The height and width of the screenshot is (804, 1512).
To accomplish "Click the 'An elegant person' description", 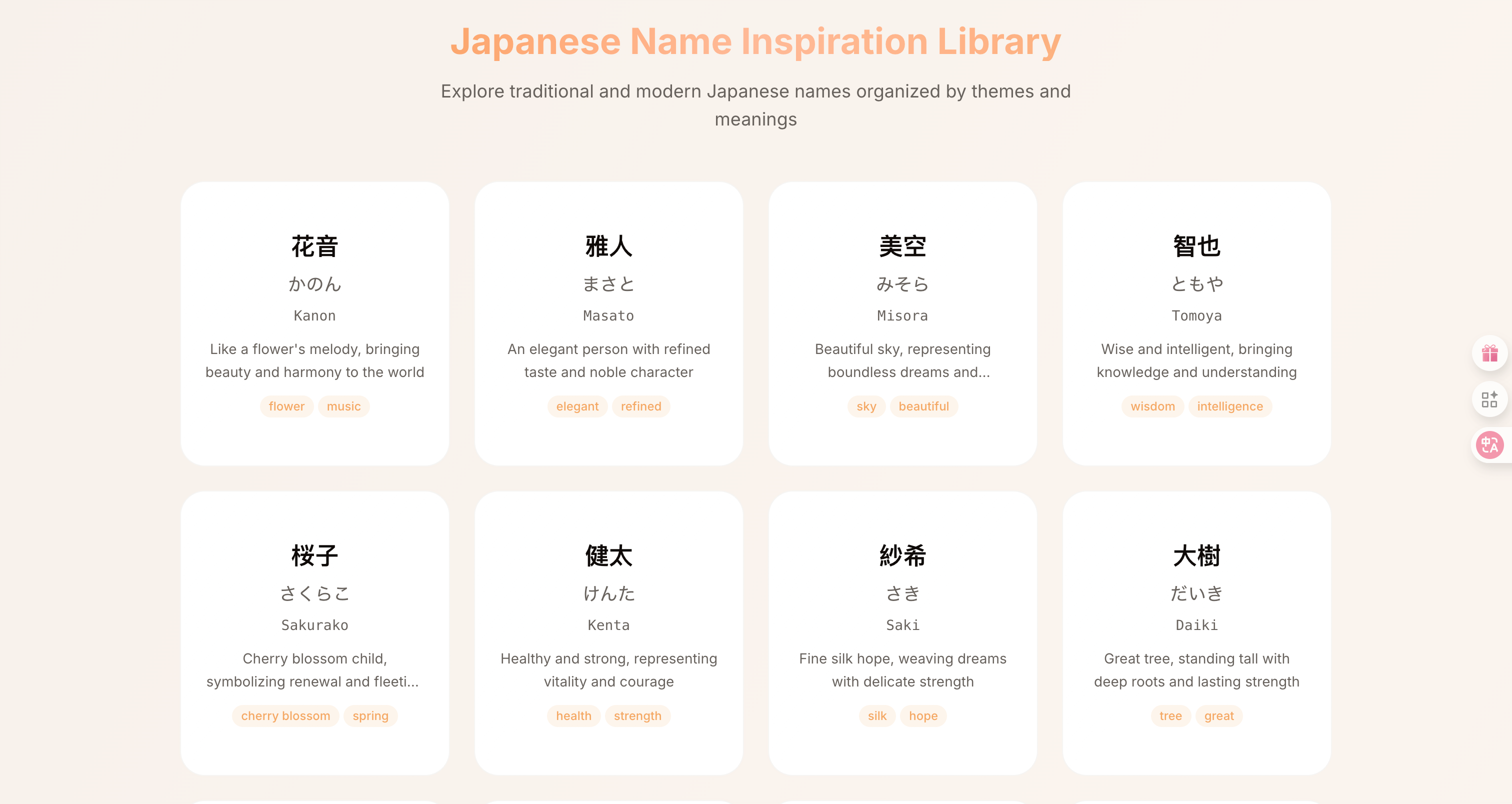I will [608, 360].
